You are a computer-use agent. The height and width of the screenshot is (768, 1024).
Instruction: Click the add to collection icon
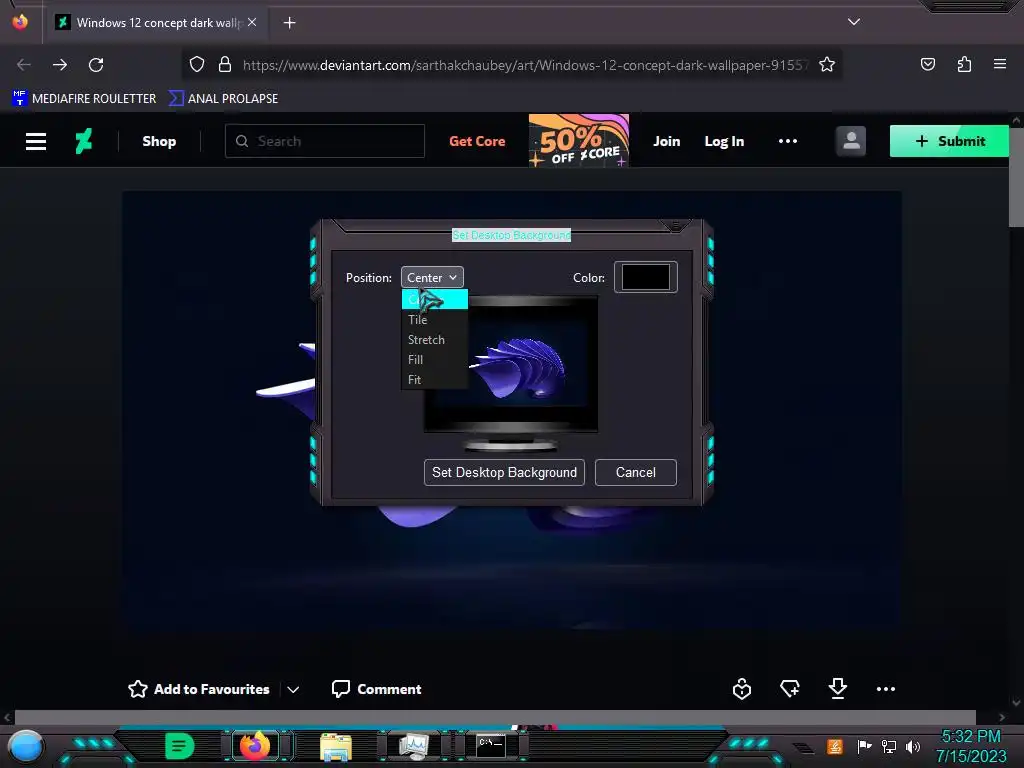coord(790,688)
